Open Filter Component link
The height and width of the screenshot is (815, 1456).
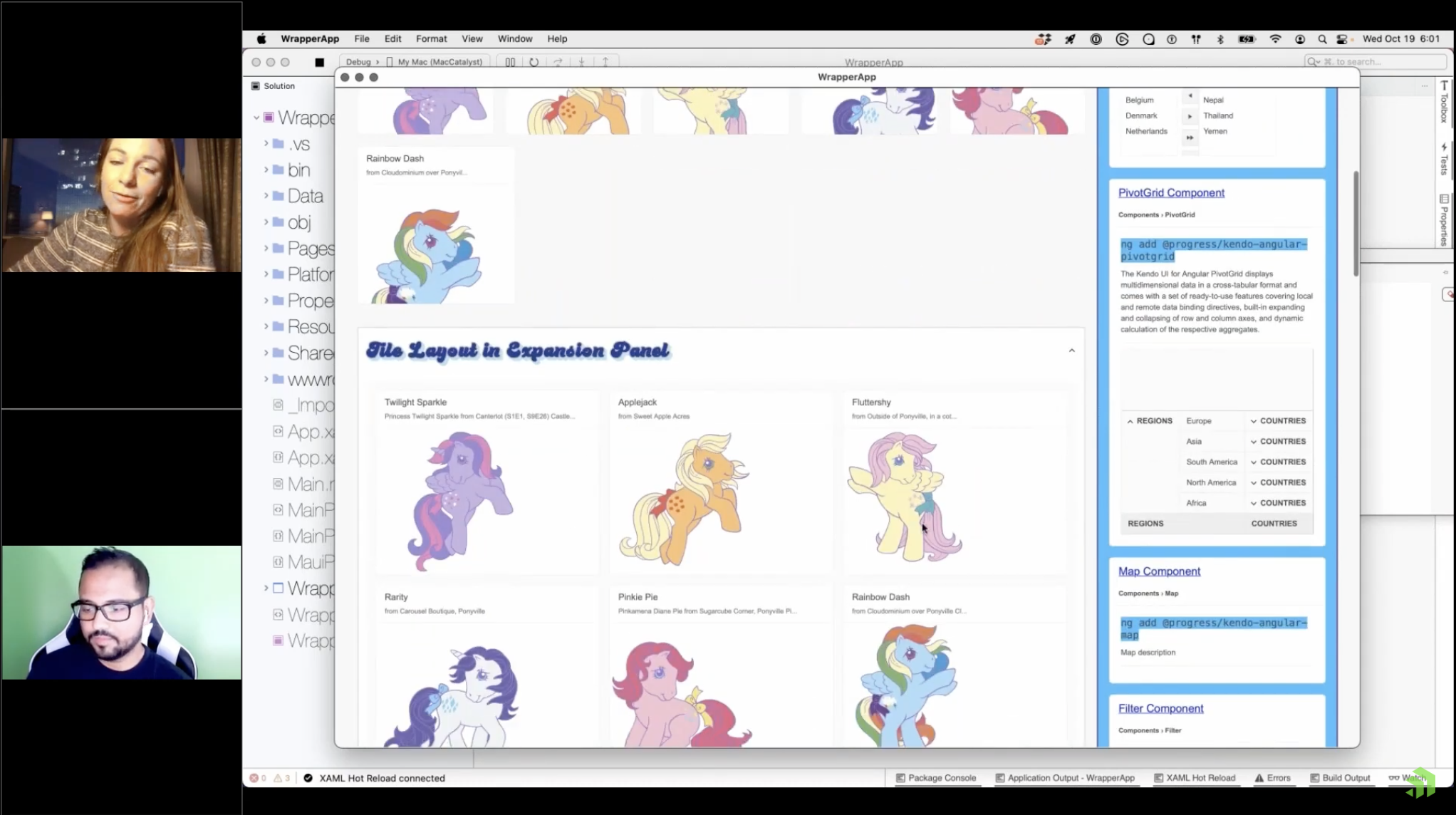tap(1160, 709)
